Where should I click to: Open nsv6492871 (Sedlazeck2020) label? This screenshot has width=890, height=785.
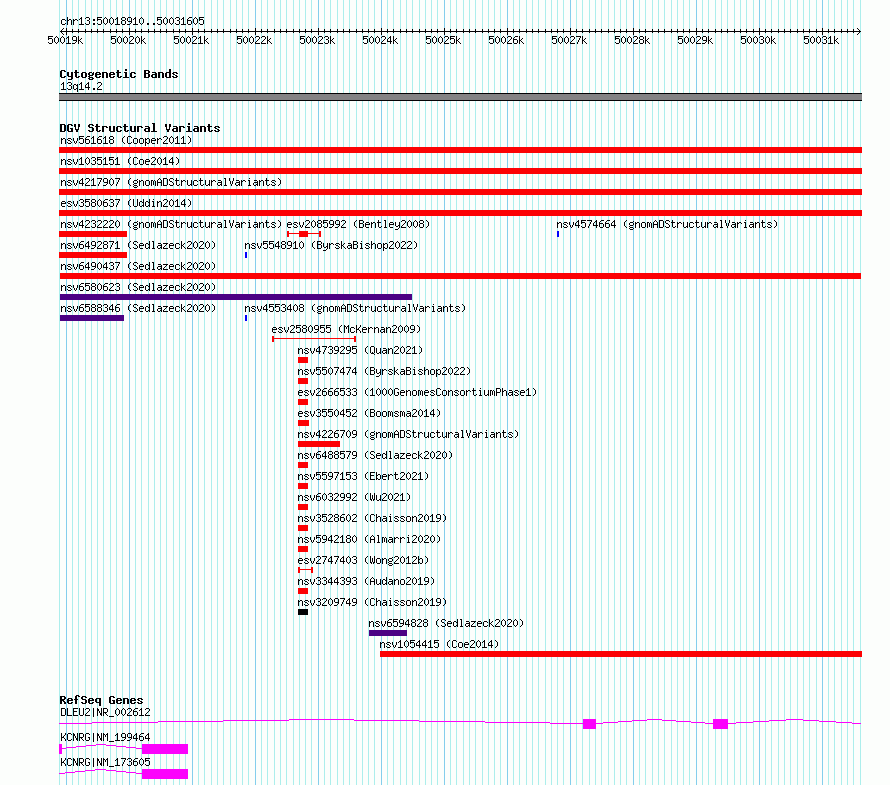[138, 245]
